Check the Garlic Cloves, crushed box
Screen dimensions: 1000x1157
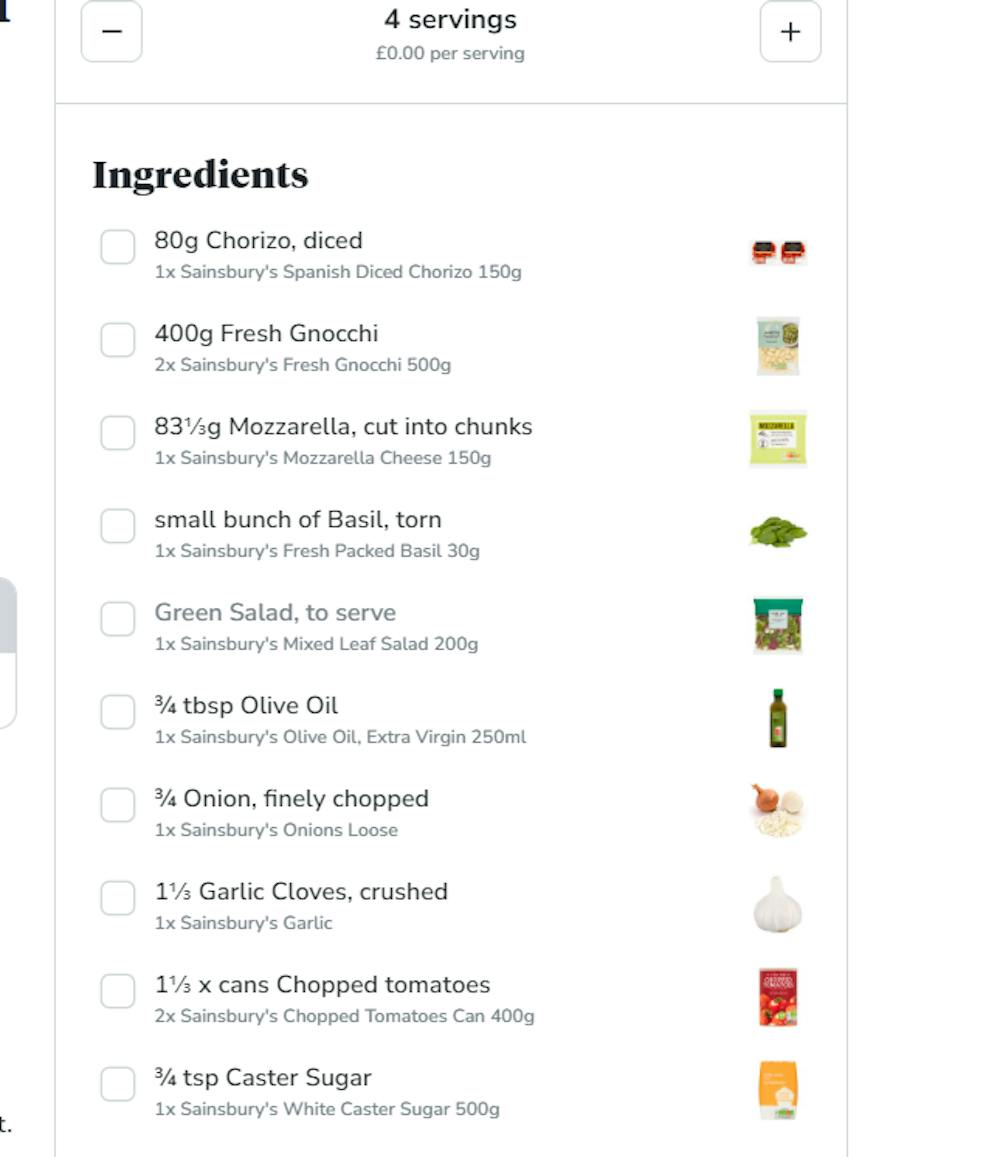click(117, 897)
